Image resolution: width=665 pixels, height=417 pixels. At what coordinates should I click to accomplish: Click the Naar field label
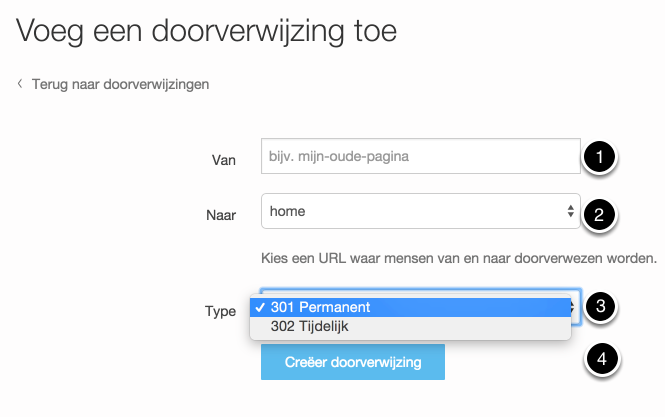(219, 213)
